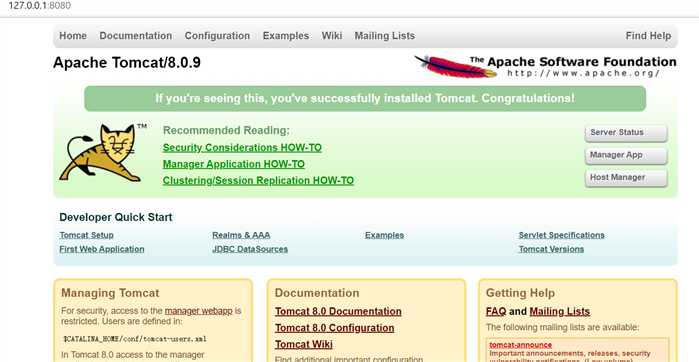Click Find Help in the nav bar
The image size is (699, 362).
[648, 36]
